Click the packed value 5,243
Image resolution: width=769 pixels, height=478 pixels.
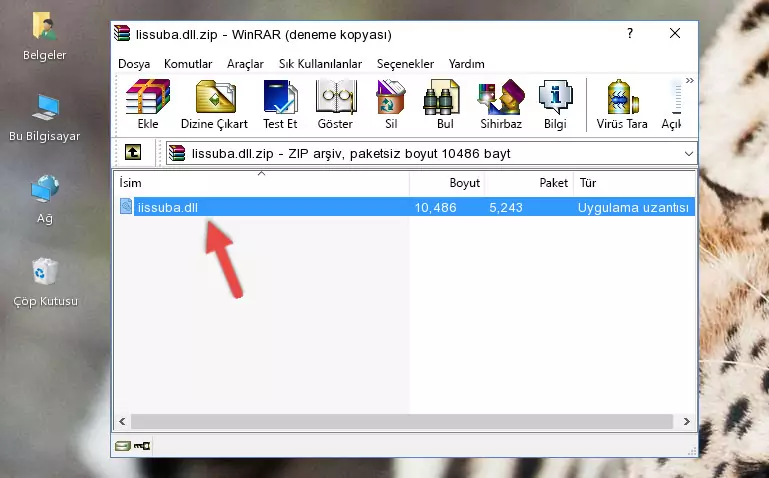pyautogui.click(x=506, y=207)
